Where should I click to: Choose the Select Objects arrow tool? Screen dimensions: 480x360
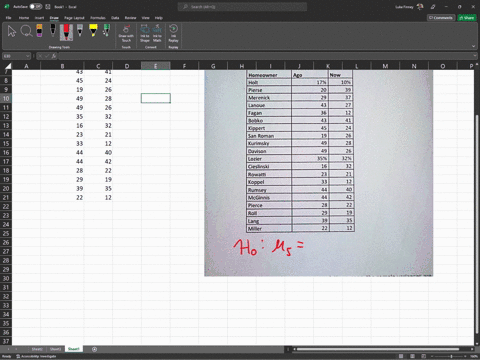(12, 31)
